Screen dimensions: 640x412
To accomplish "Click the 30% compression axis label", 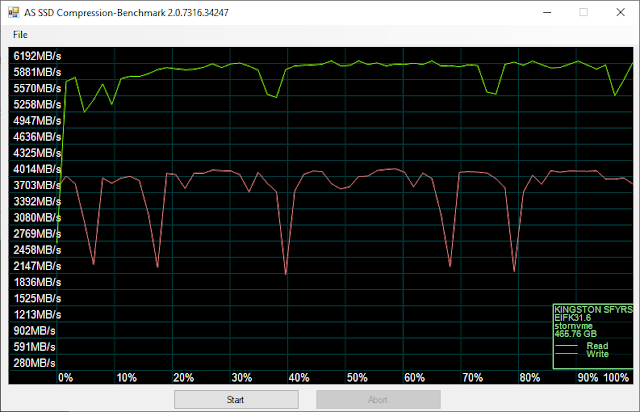I will [x=242, y=378].
